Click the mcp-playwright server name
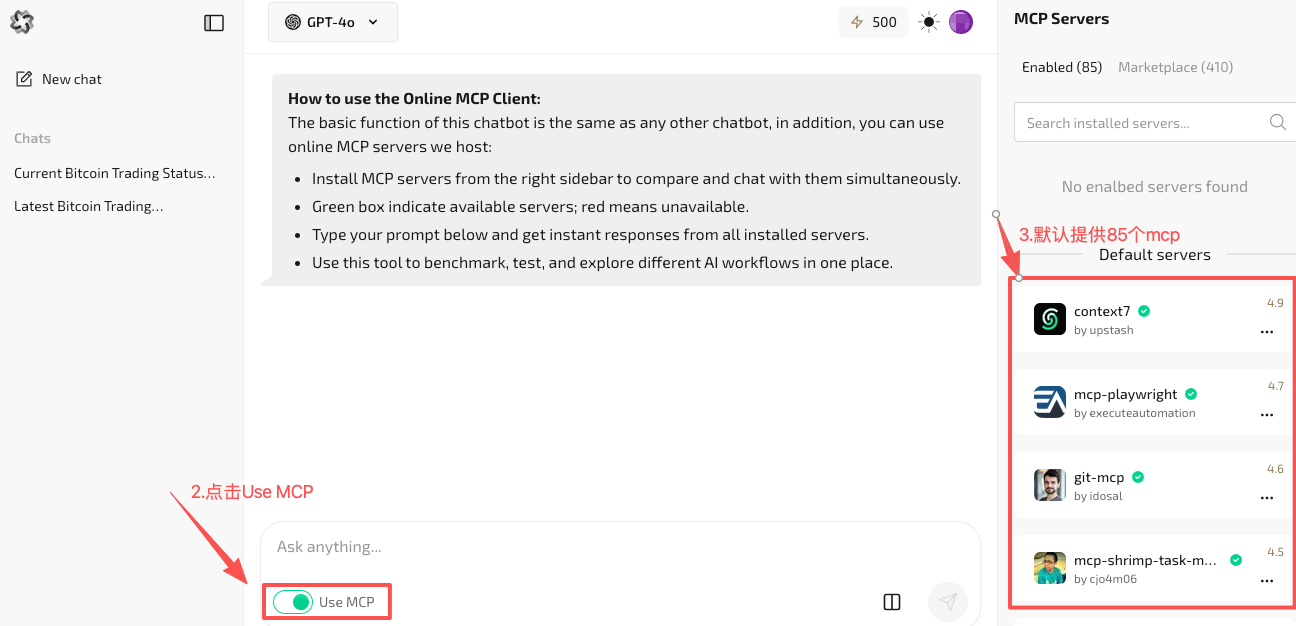 pos(1126,394)
